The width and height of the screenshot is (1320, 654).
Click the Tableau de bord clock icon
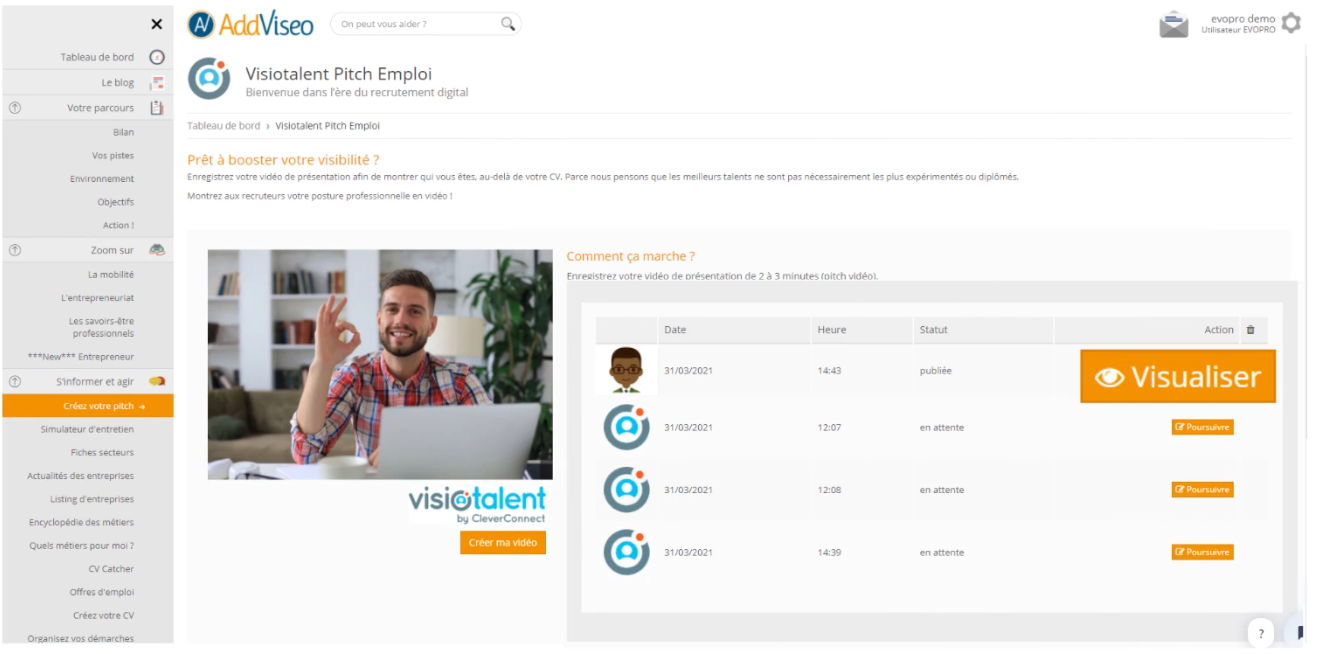tap(156, 58)
